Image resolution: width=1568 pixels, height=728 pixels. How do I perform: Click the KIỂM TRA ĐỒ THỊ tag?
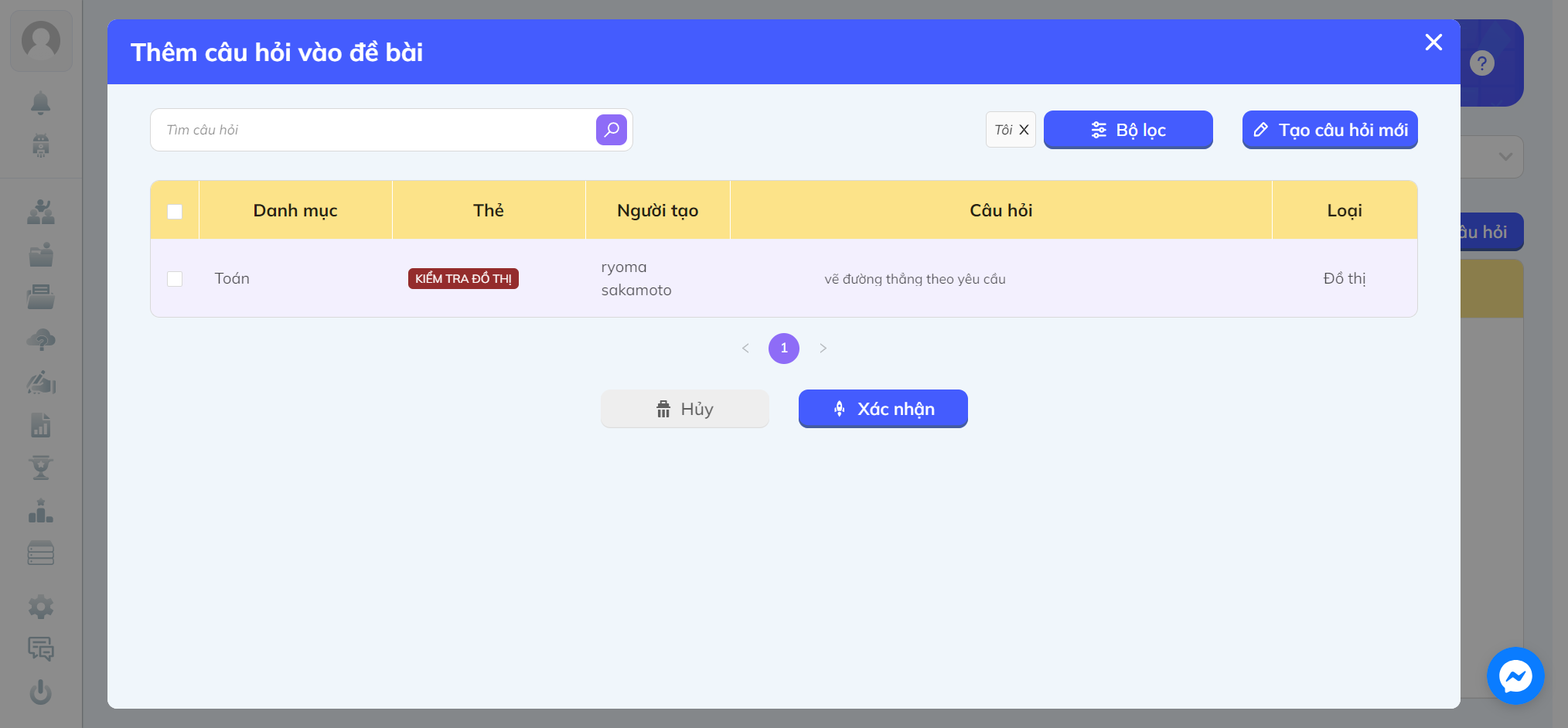(x=463, y=279)
